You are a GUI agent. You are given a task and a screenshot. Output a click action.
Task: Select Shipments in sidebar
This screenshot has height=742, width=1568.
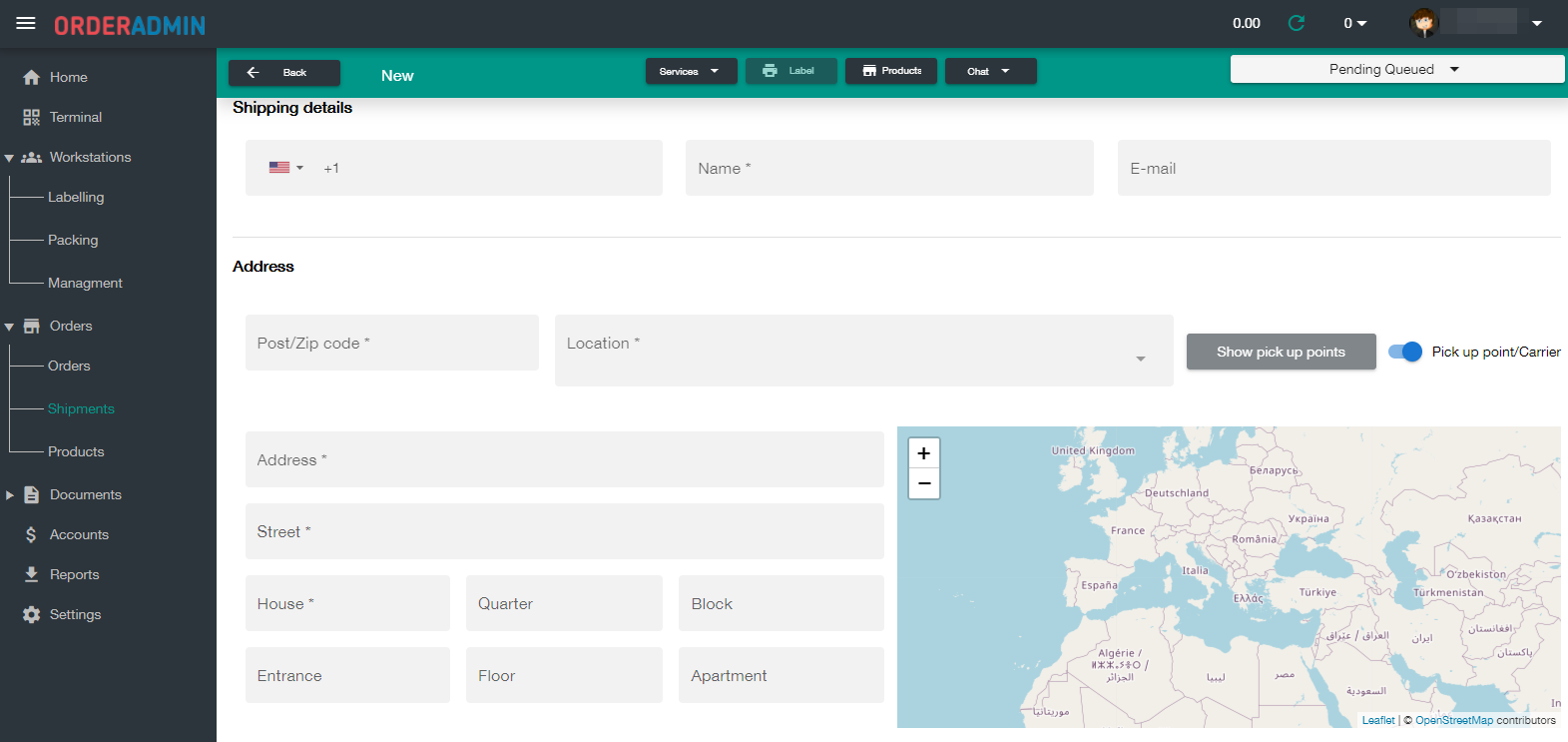81,408
